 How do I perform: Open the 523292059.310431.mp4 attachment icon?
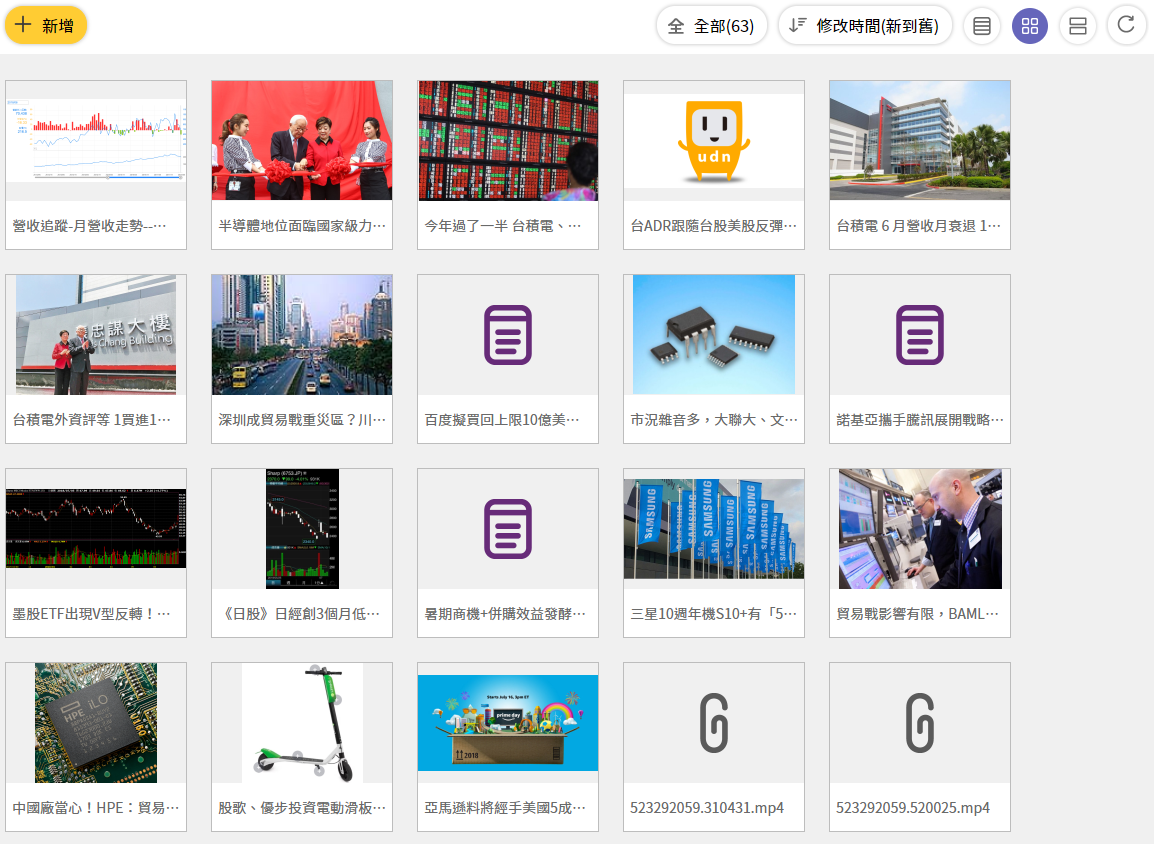pos(714,723)
